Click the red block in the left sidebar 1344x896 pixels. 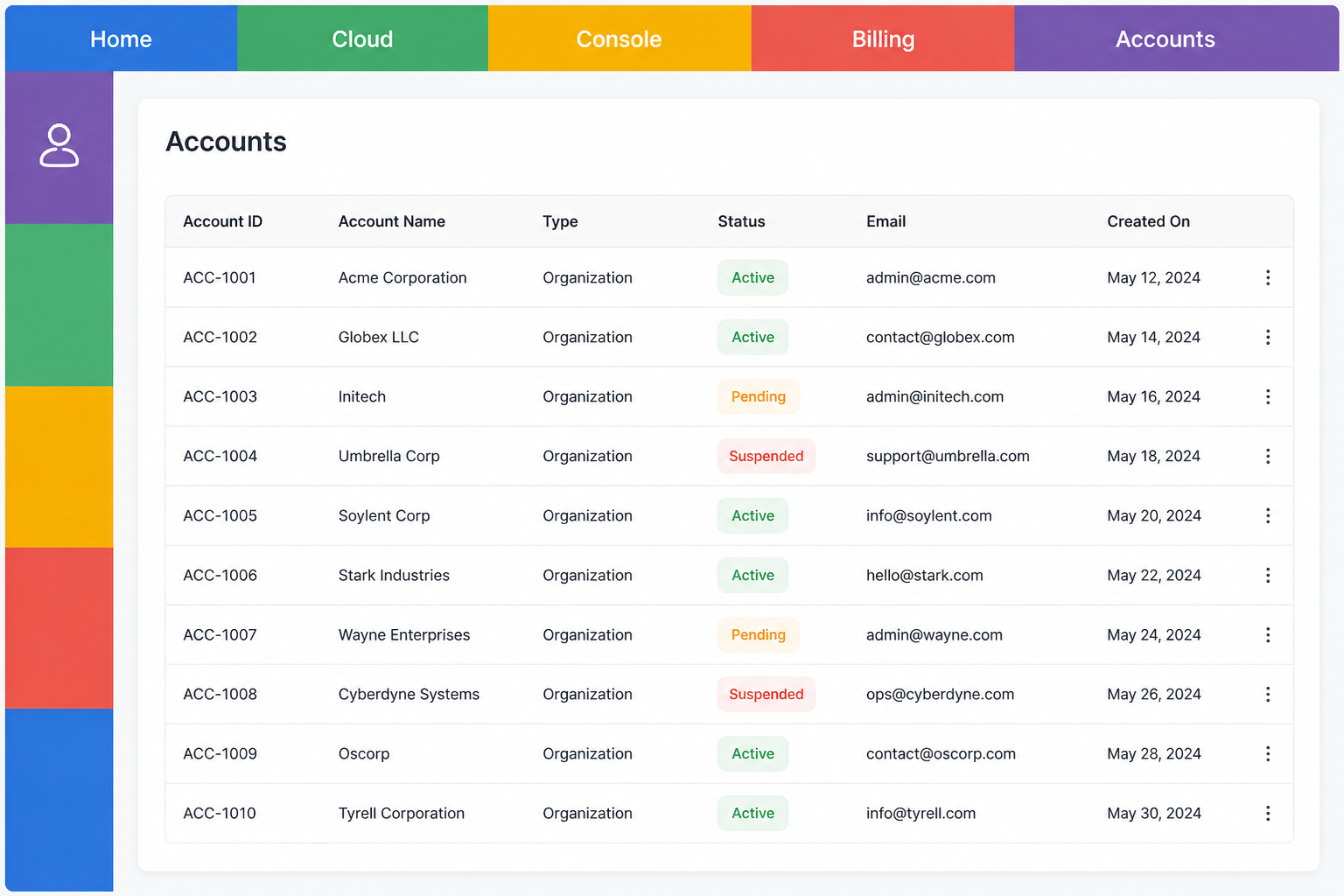(59, 628)
